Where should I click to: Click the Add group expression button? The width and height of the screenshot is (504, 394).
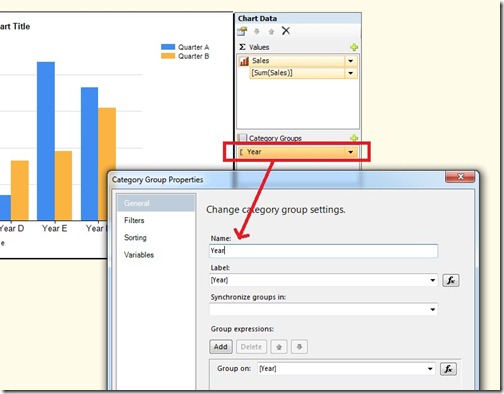pyautogui.click(x=221, y=347)
